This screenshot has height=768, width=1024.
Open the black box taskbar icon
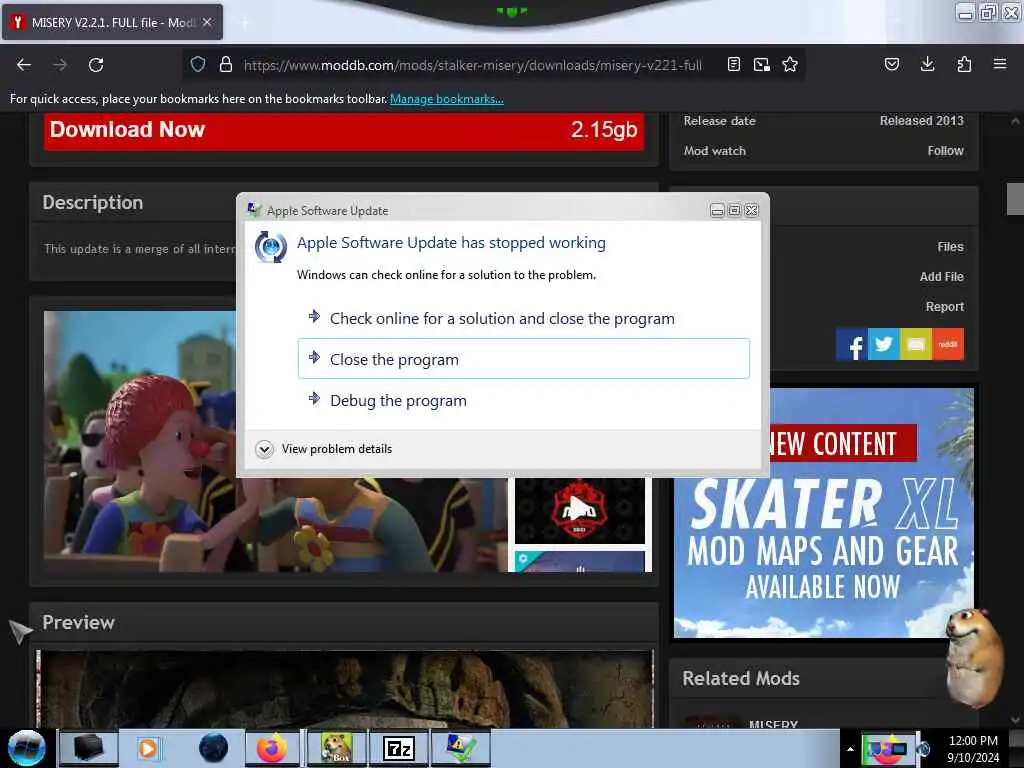tap(88, 748)
